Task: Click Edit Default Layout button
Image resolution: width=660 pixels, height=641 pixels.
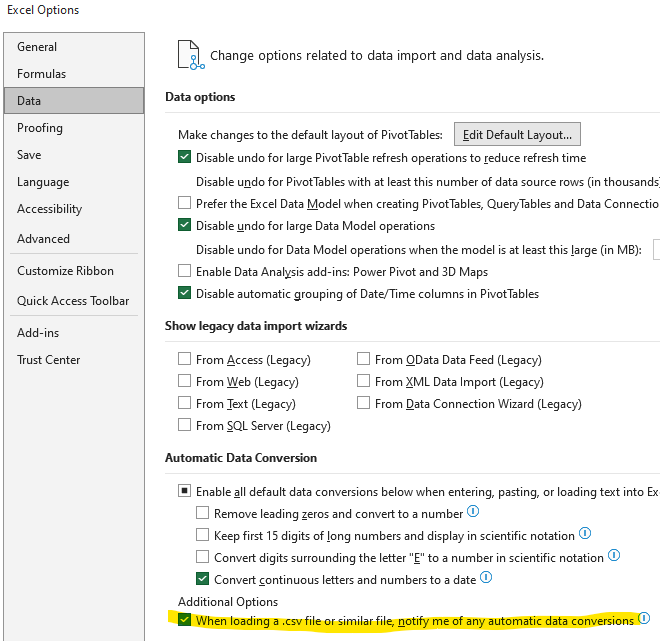Action: click(517, 134)
